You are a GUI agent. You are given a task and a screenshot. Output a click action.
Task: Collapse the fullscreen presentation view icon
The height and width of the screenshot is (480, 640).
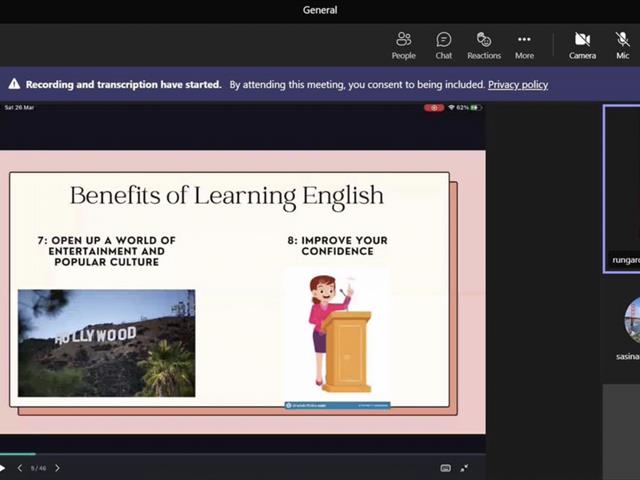click(464, 468)
